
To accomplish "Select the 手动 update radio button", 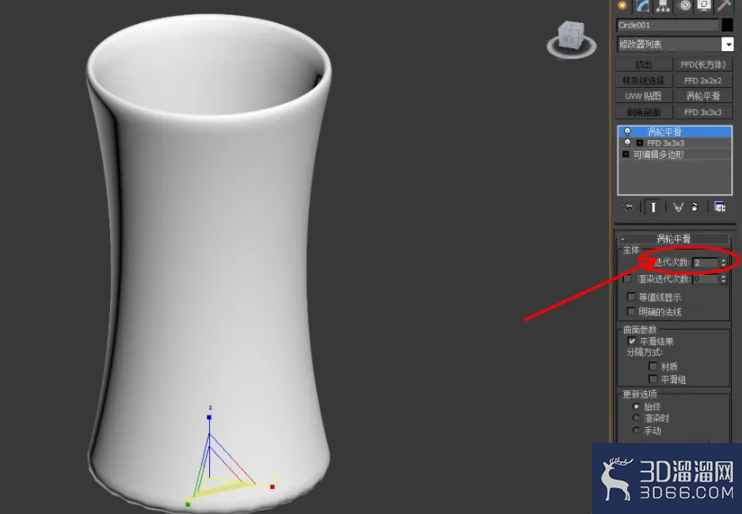I will click(636, 431).
